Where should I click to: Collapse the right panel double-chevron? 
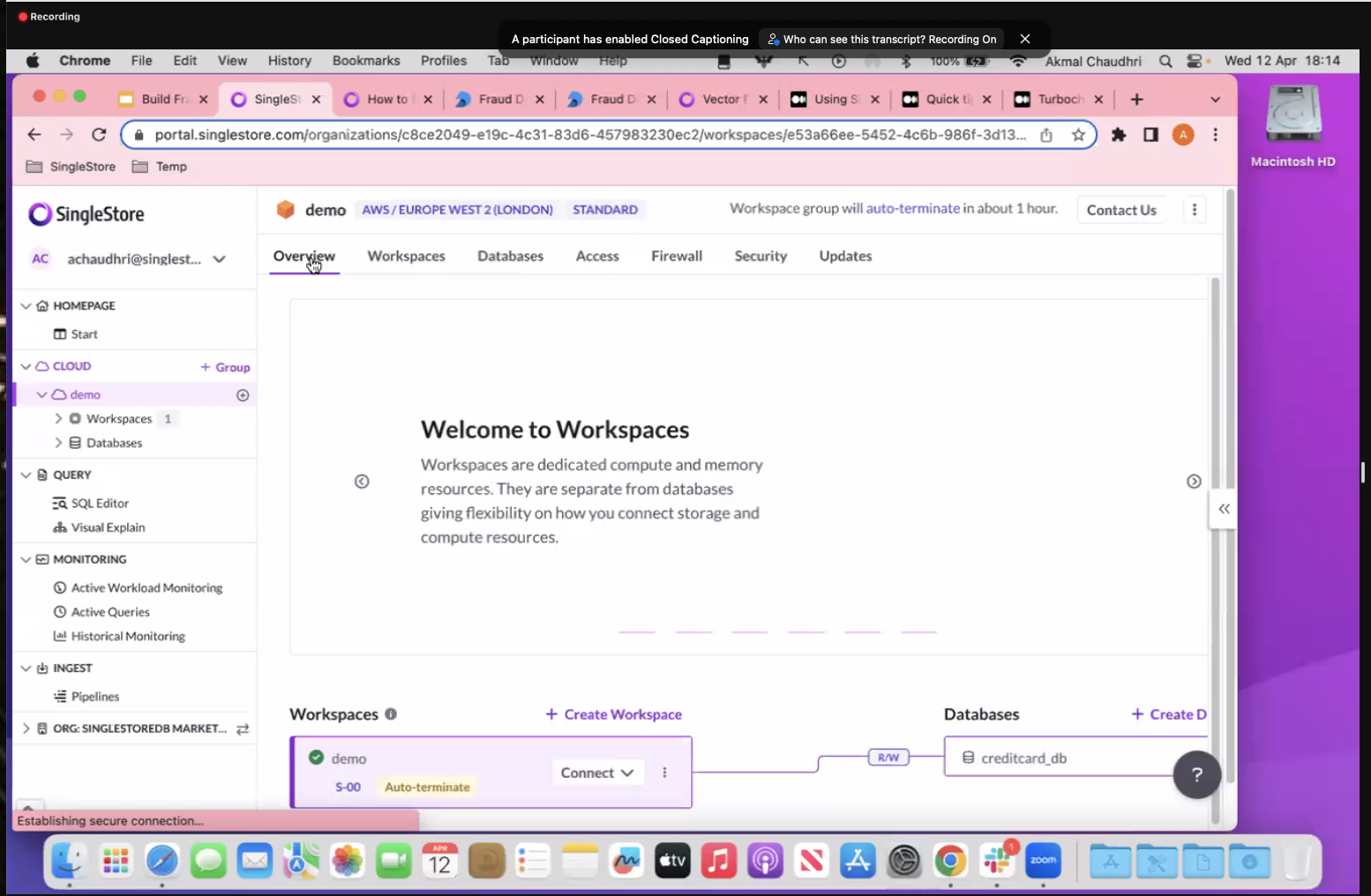pos(1224,509)
